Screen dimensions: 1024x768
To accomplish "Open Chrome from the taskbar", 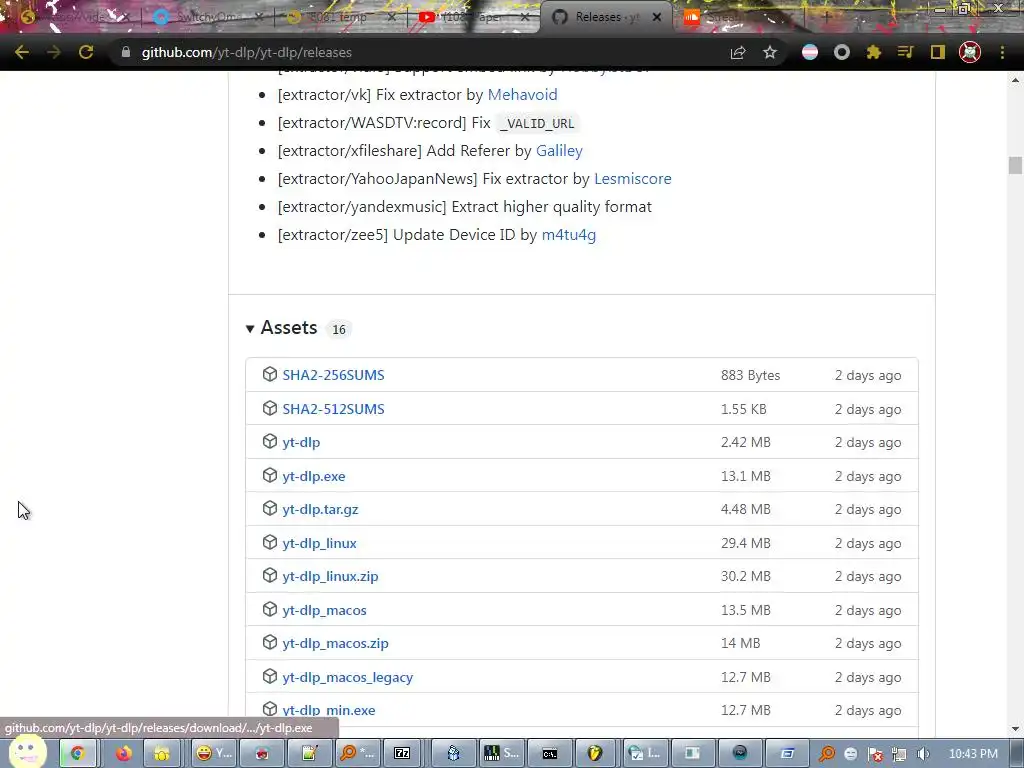I will (x=78, y=754).
